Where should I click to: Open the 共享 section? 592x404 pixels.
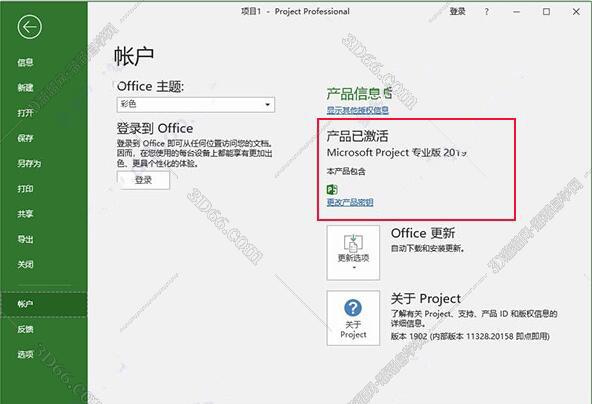pyautogui.click(x=25, y=214)
